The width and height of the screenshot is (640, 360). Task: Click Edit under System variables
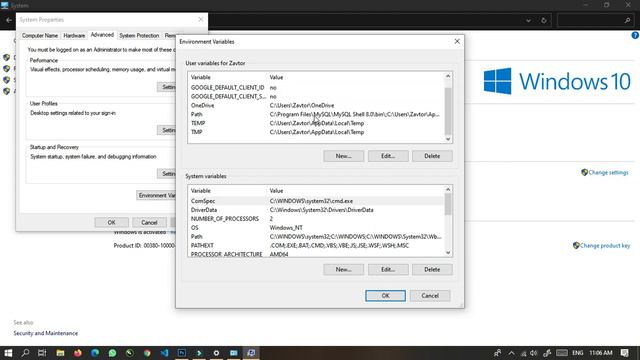[x=388, y=269]
